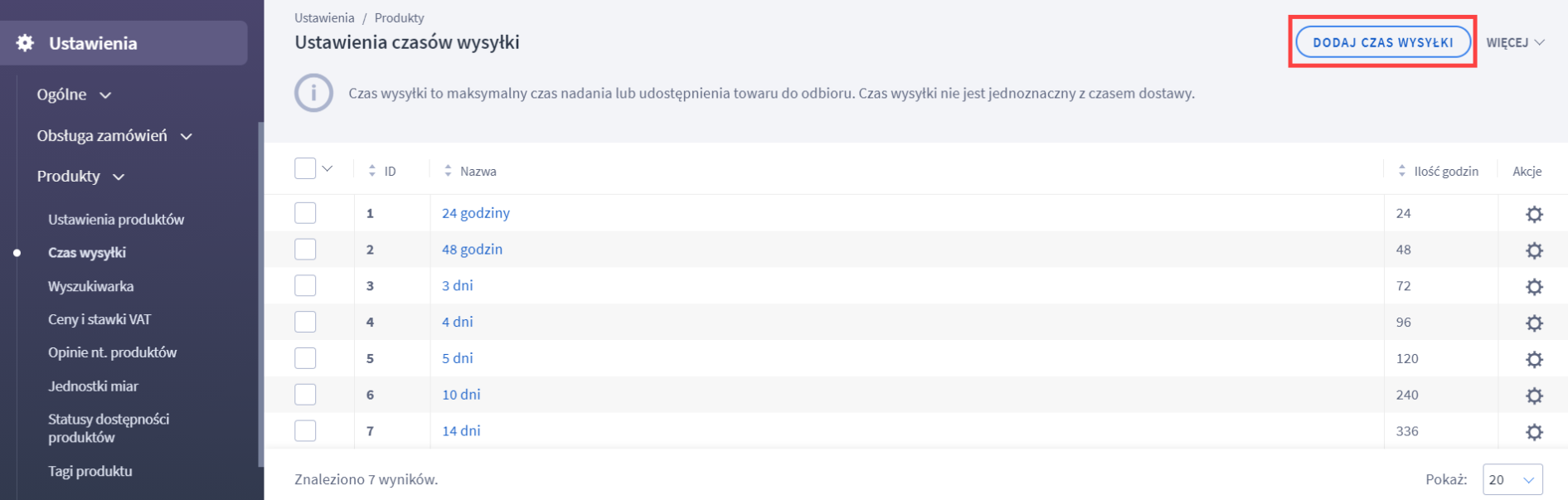Image resolution: width=1568 pixels, height=500 pixels.
Task: Tick checkbox for 24 godziny row
Action: tap(305, 213)
